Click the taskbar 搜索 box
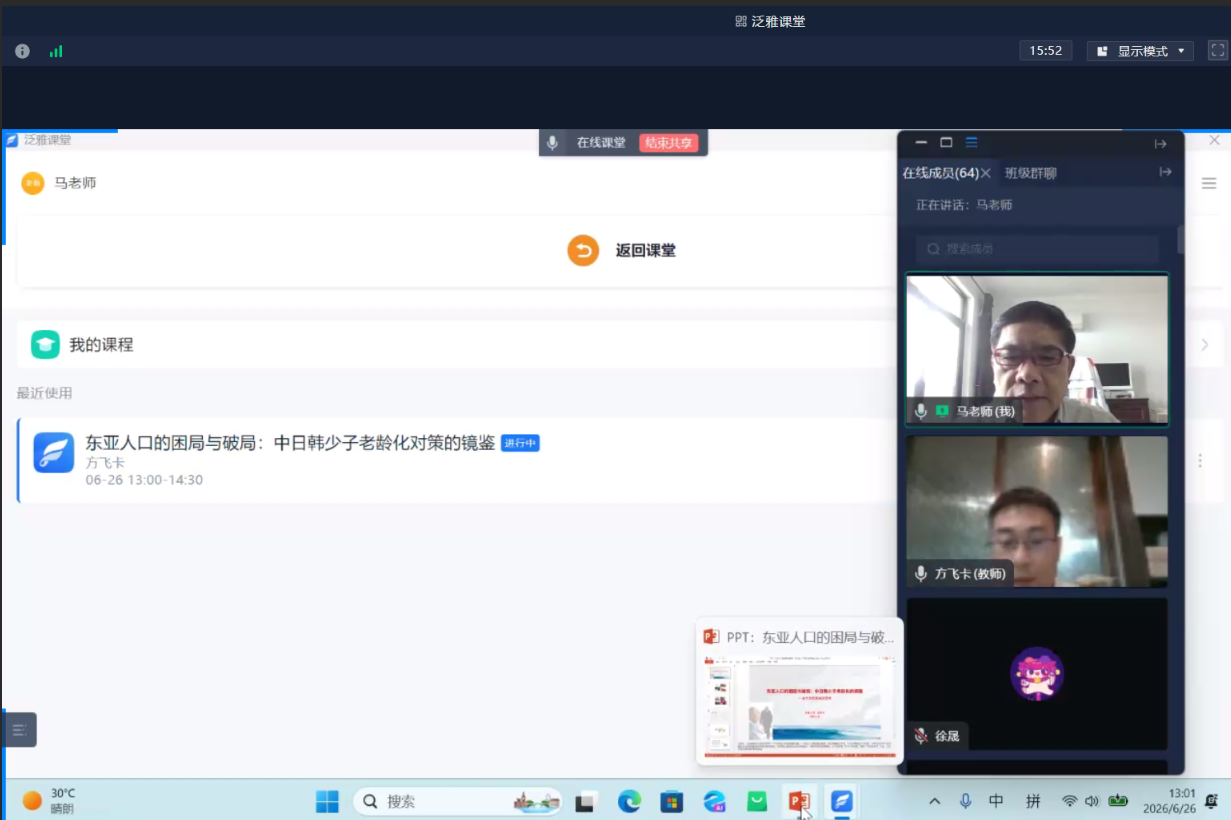 point(457,801)
